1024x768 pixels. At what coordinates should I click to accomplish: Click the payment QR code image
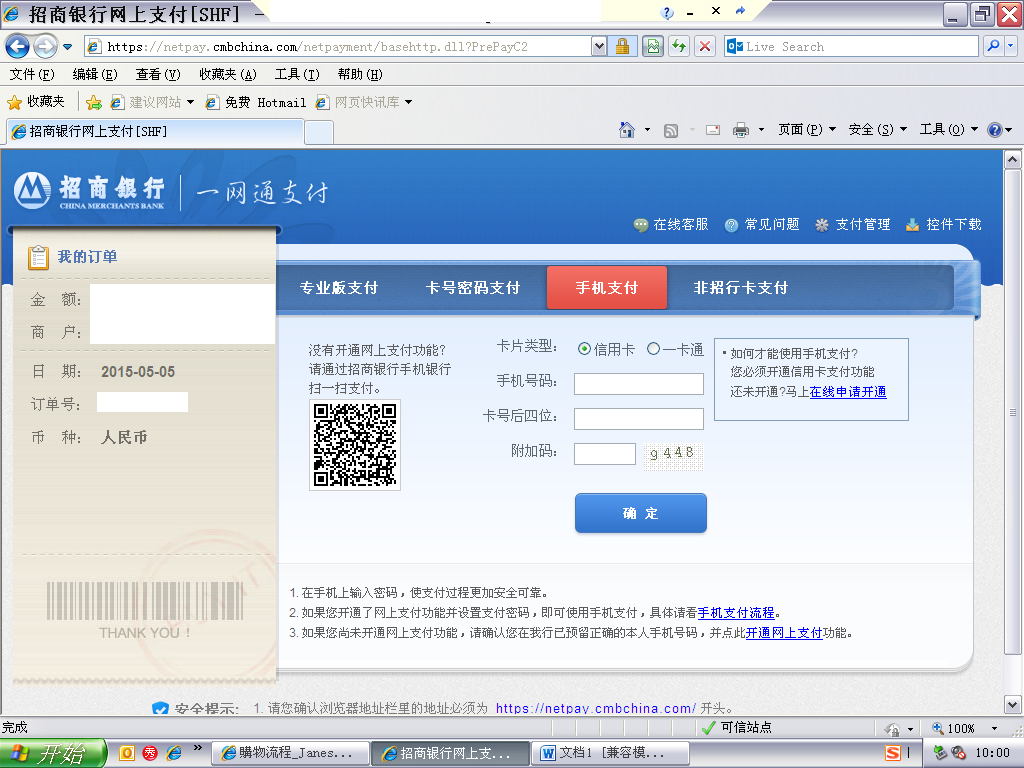coord(355,445)
